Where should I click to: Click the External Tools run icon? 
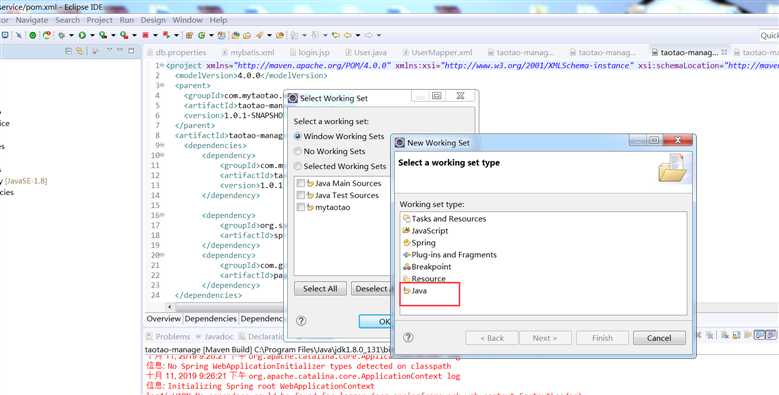[124, 35]
